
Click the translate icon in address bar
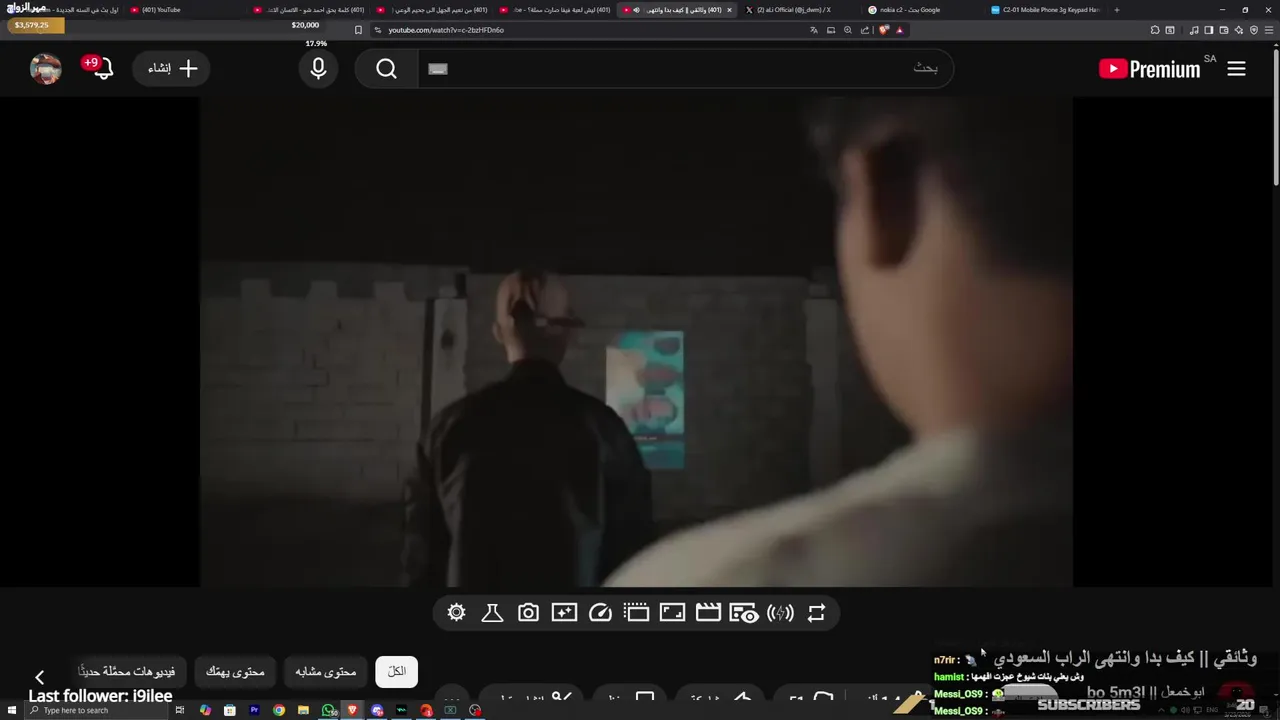pos(814,30)
